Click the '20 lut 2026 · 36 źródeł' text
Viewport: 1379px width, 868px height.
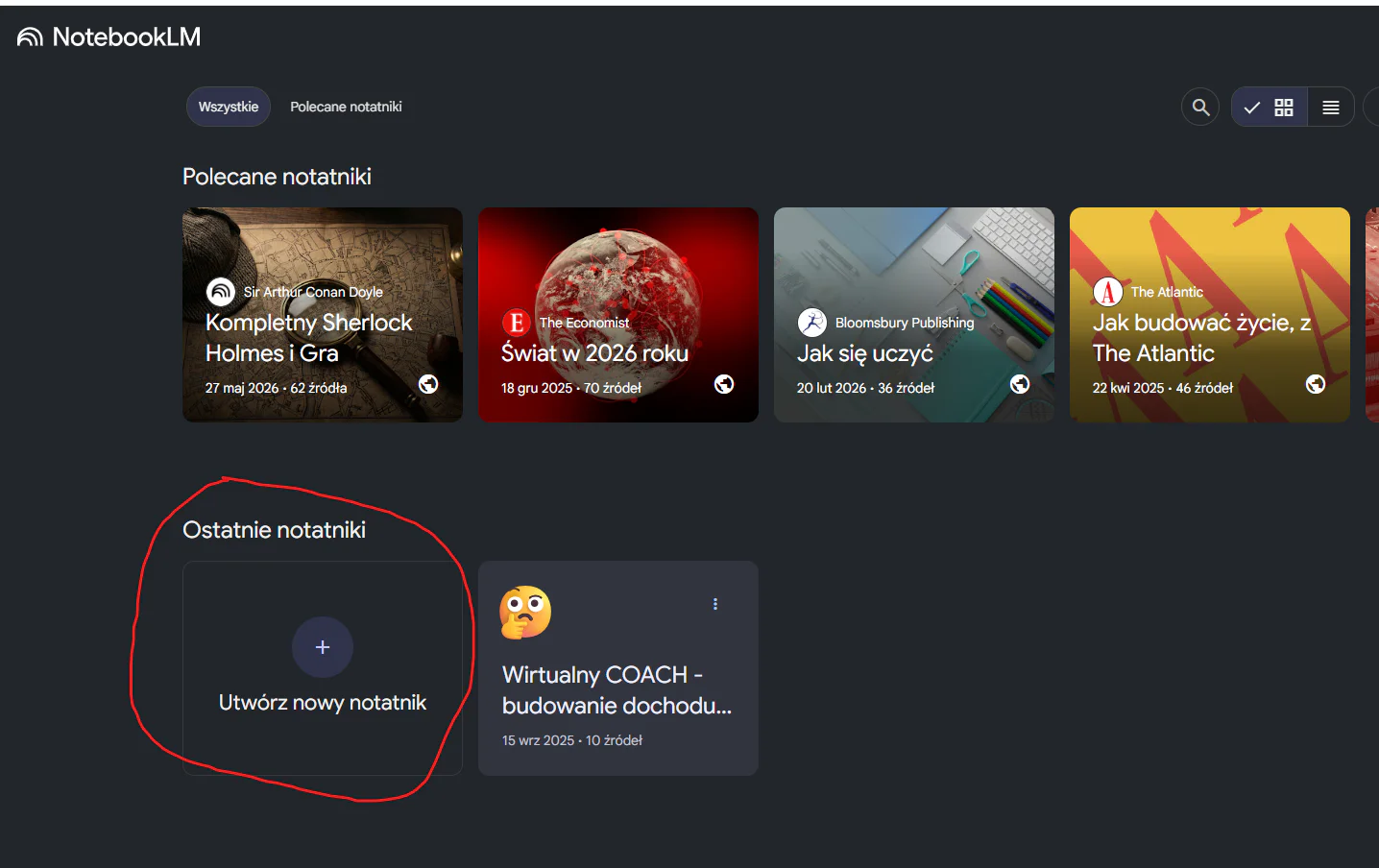tap(865, 388)
